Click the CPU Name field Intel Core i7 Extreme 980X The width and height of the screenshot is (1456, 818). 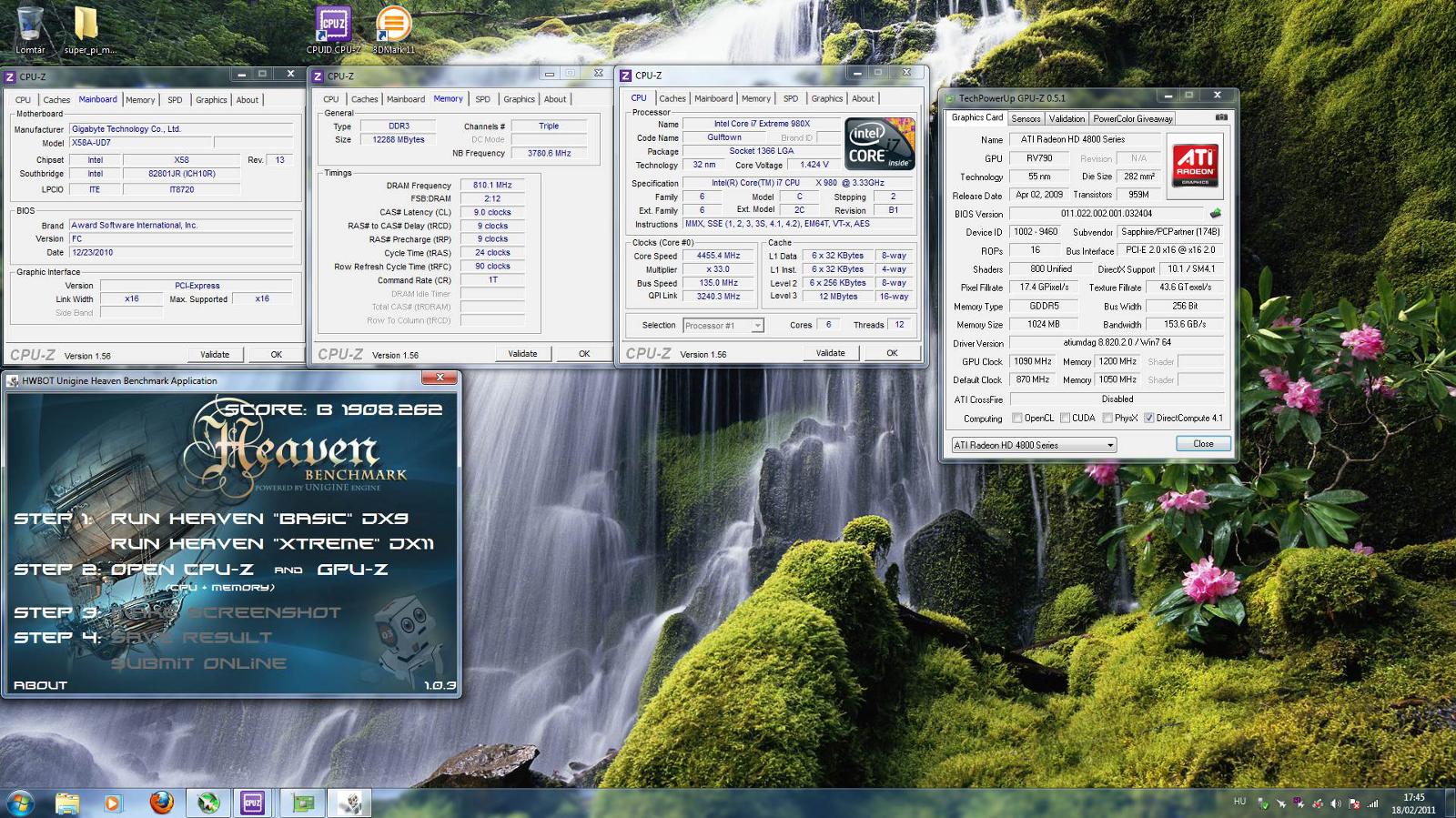[761, 124]
